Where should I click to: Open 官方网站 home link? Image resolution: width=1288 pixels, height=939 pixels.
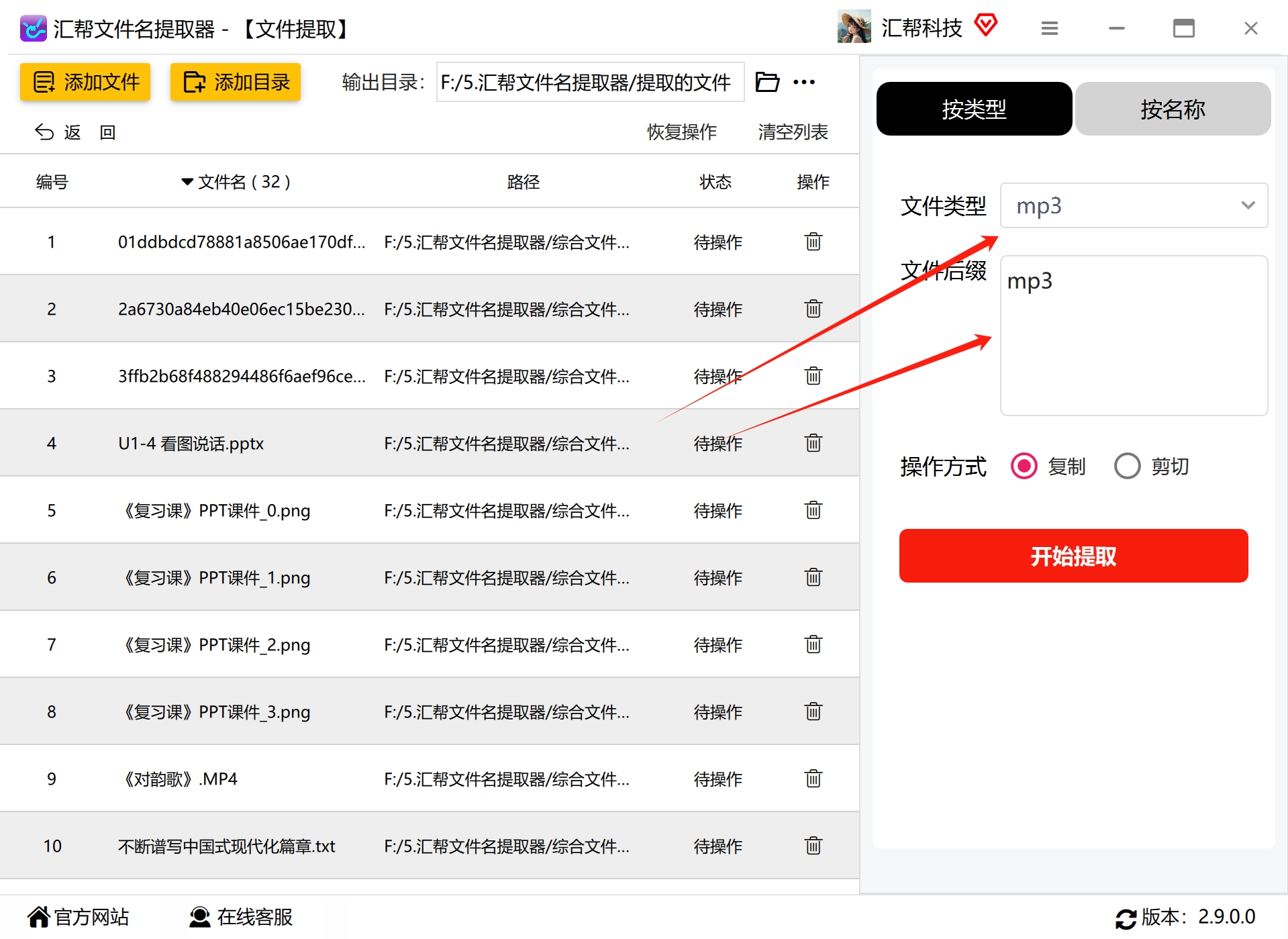click(79, 917)
